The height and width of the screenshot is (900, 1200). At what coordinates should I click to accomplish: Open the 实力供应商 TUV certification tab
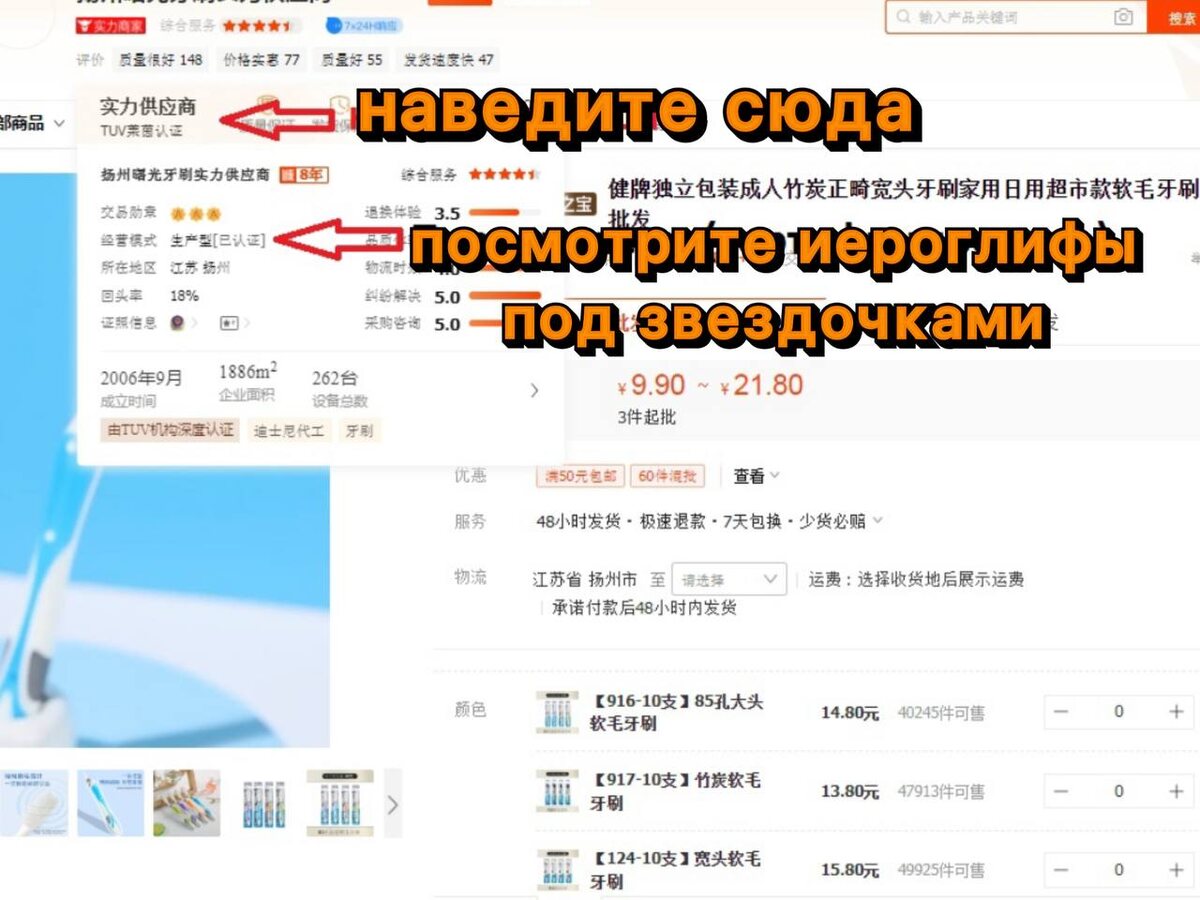click(148, 116)
